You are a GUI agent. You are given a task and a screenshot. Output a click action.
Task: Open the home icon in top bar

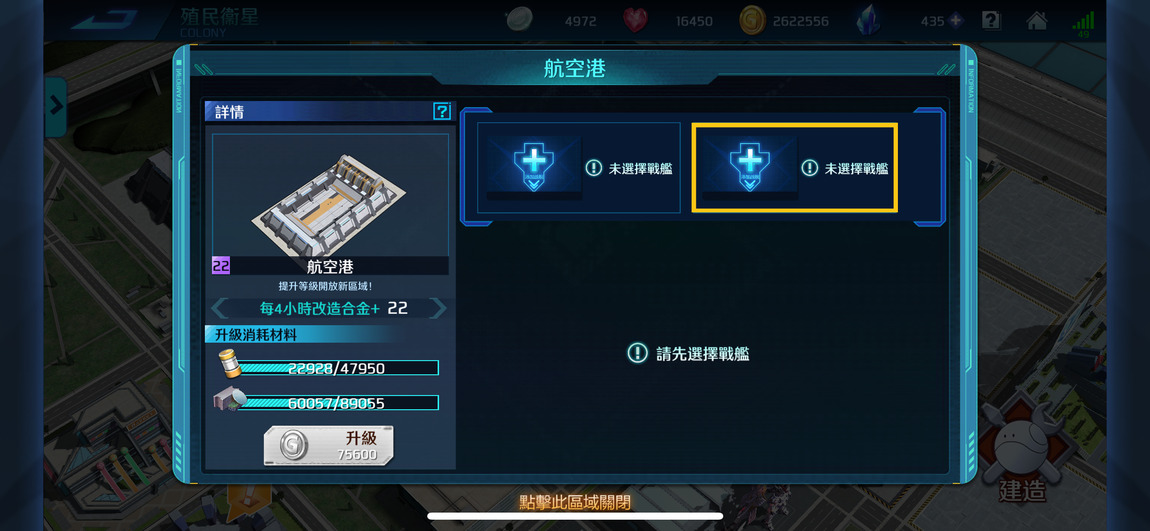1036,21
